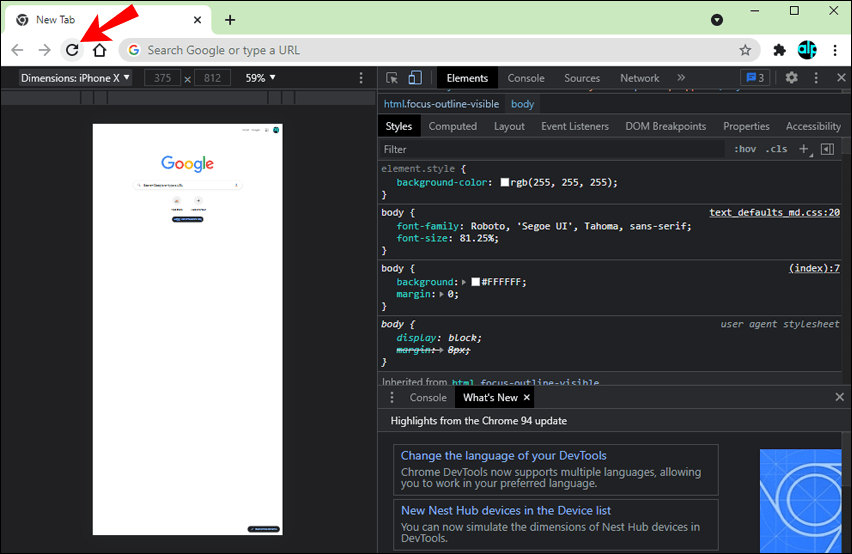Image resolution: width=852 pixels, height=554 pixels.
Task: Open the Dimensions: iPhone X dropdown
Action: [x=75, y=78]
